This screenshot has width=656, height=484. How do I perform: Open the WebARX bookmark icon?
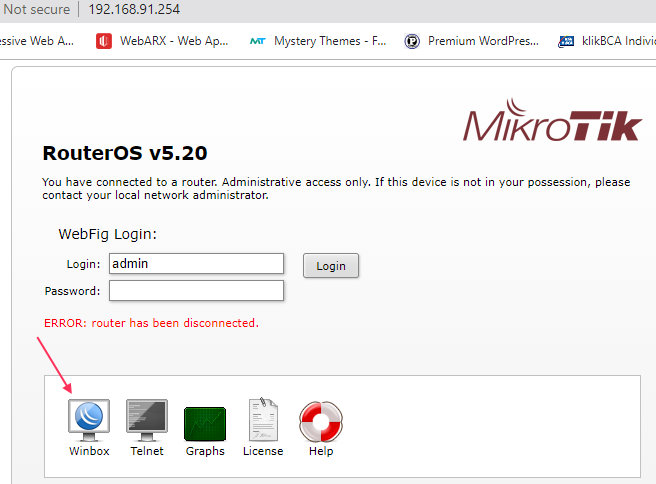pyautogui.click(x=104, y=41)
